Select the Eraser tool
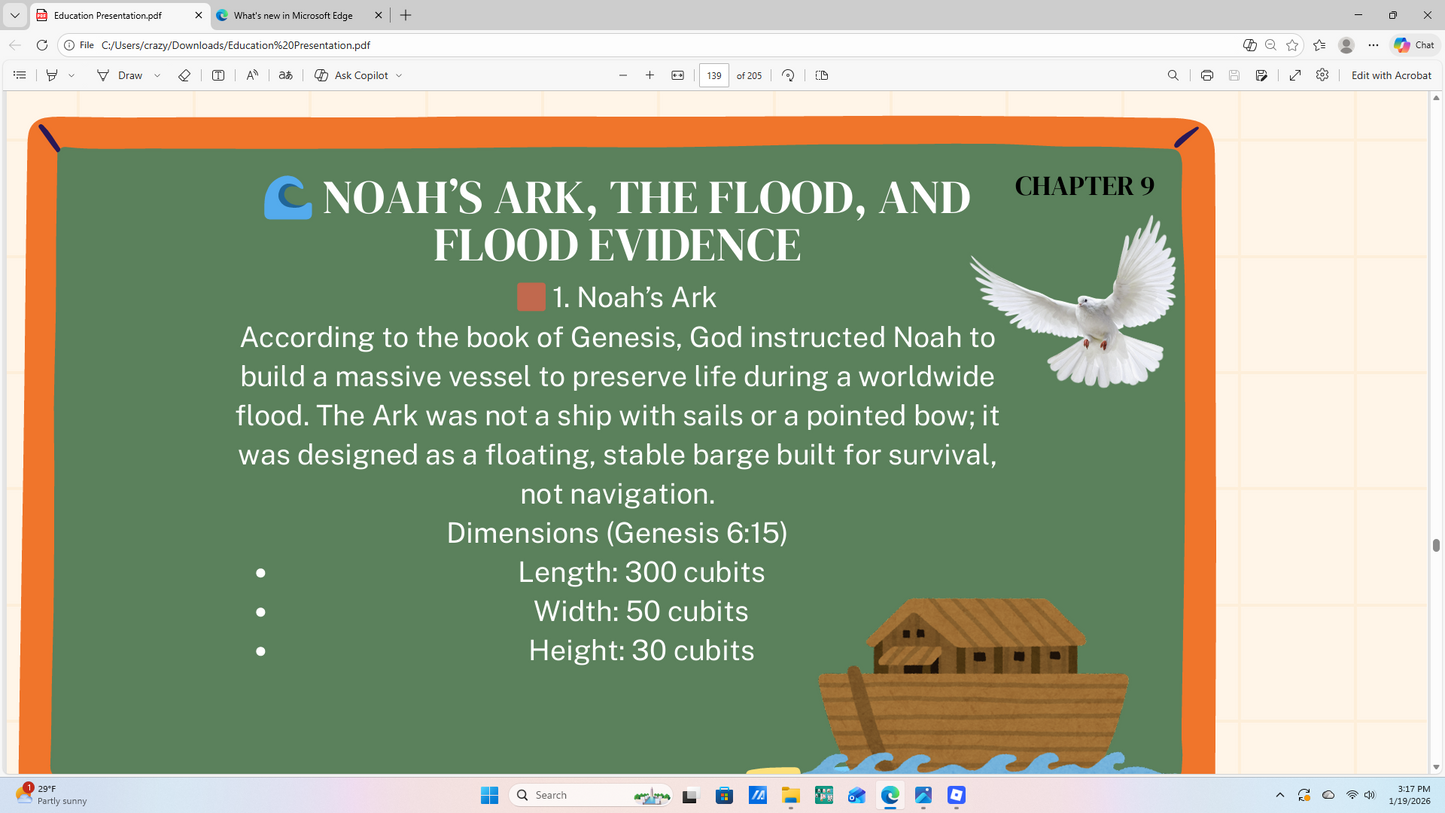Image resolution: width=1445 pixels, height=813 pixels. [x=184, y=75]
